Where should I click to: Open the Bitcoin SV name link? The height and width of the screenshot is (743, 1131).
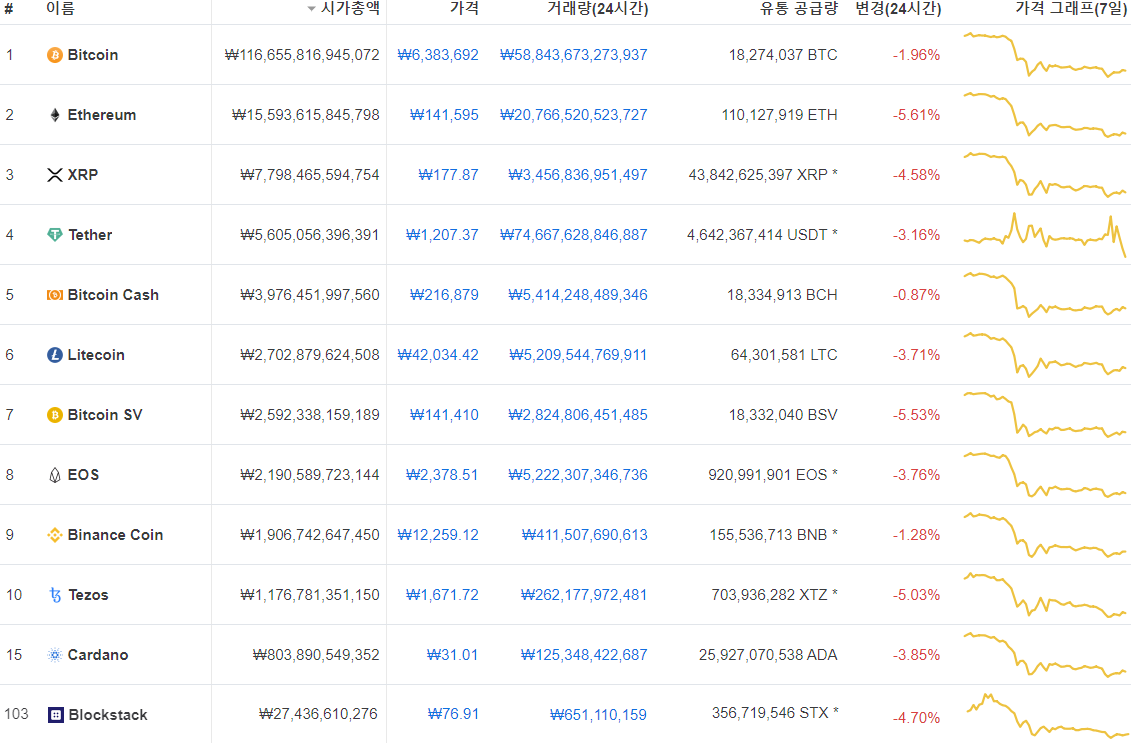pos(105,415)
